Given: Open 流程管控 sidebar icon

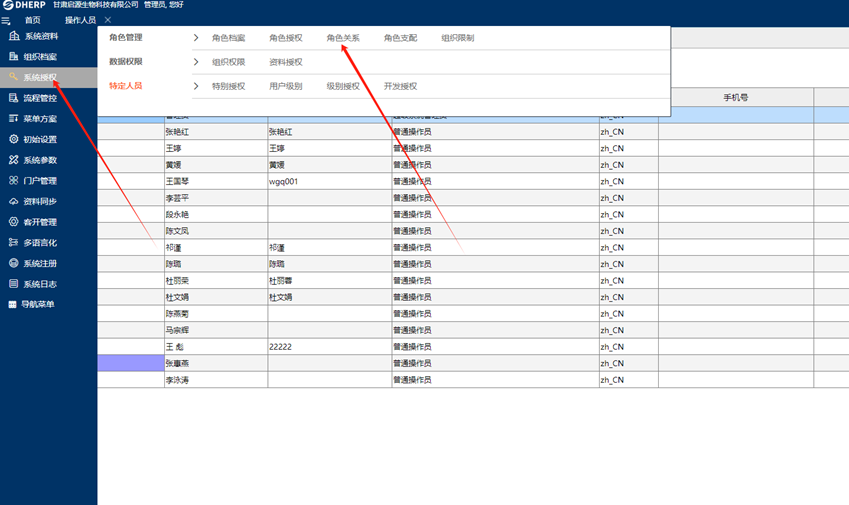Looking at the screenshot, I should pos(14,97).
